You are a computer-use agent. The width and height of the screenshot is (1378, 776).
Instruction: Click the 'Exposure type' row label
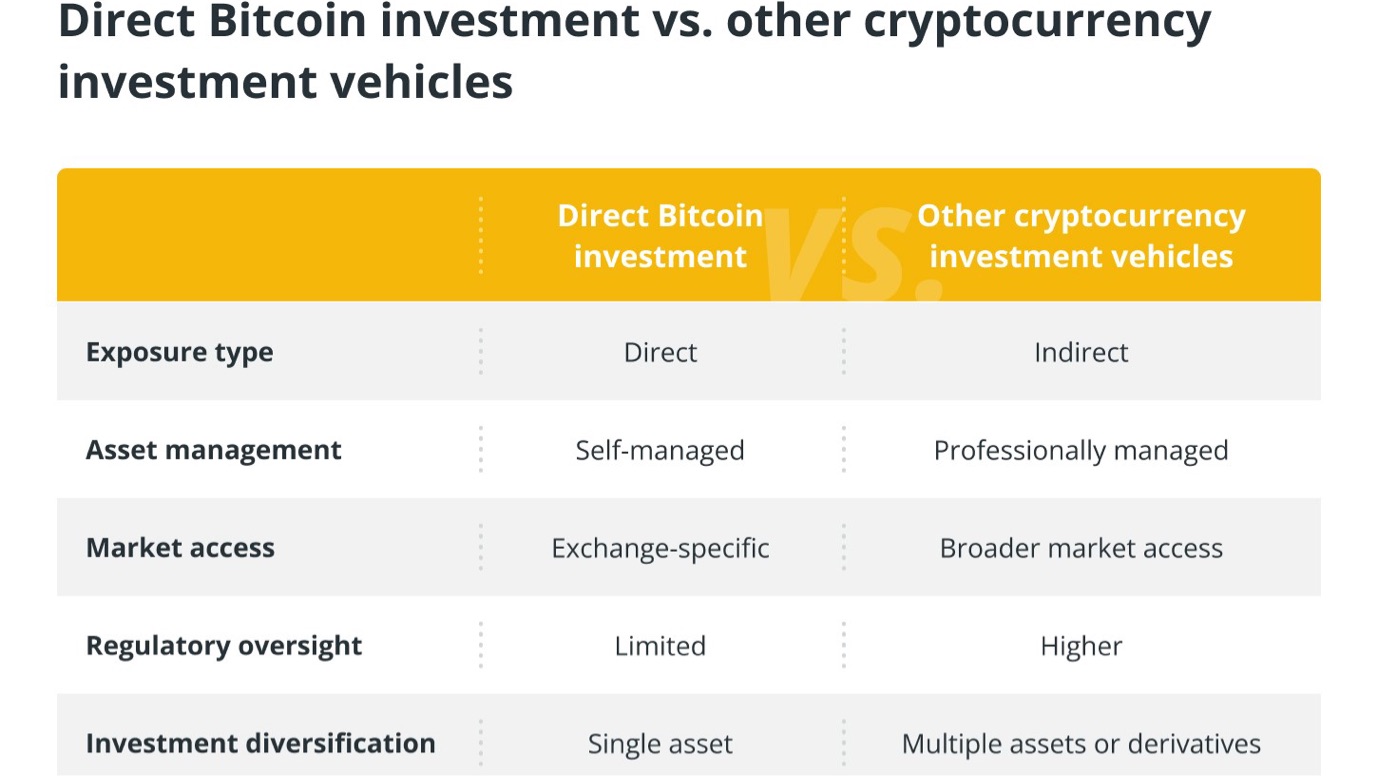(180, 352)
